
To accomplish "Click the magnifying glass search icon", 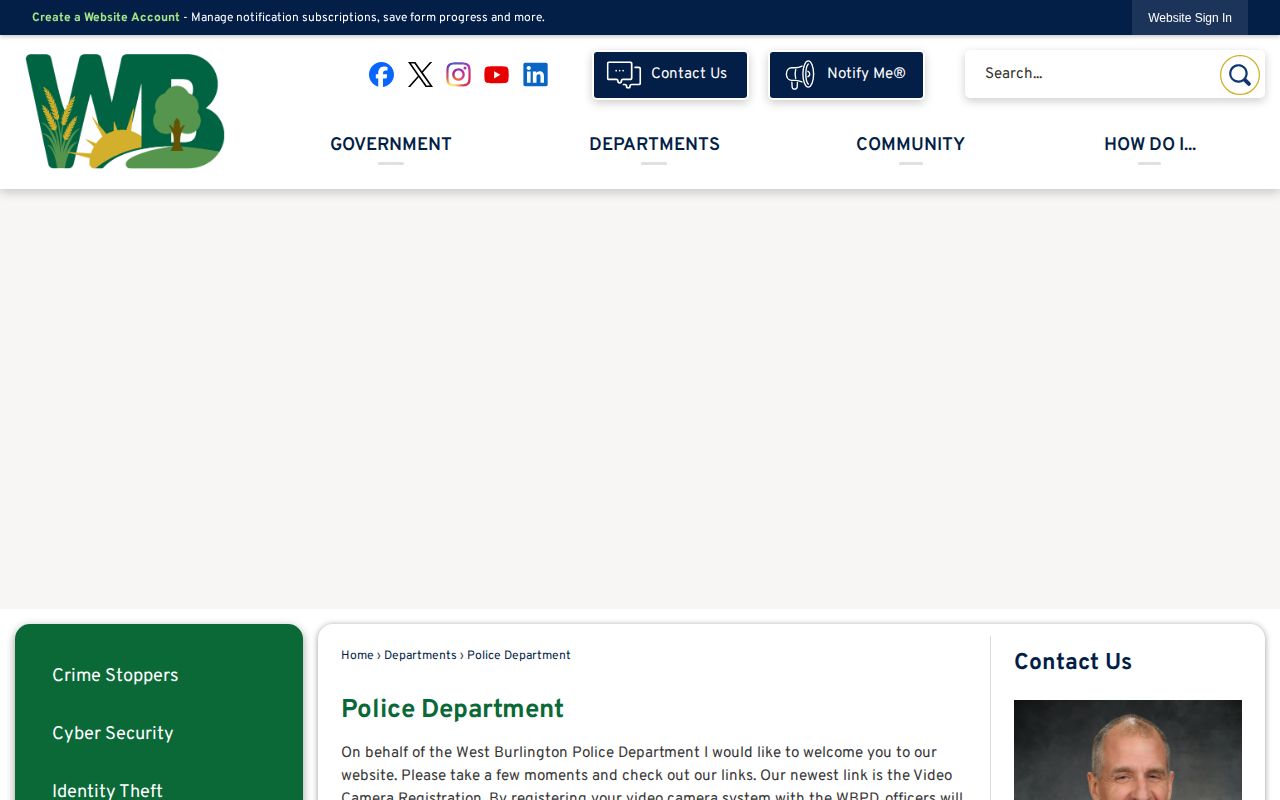I will pos(1239,75).
